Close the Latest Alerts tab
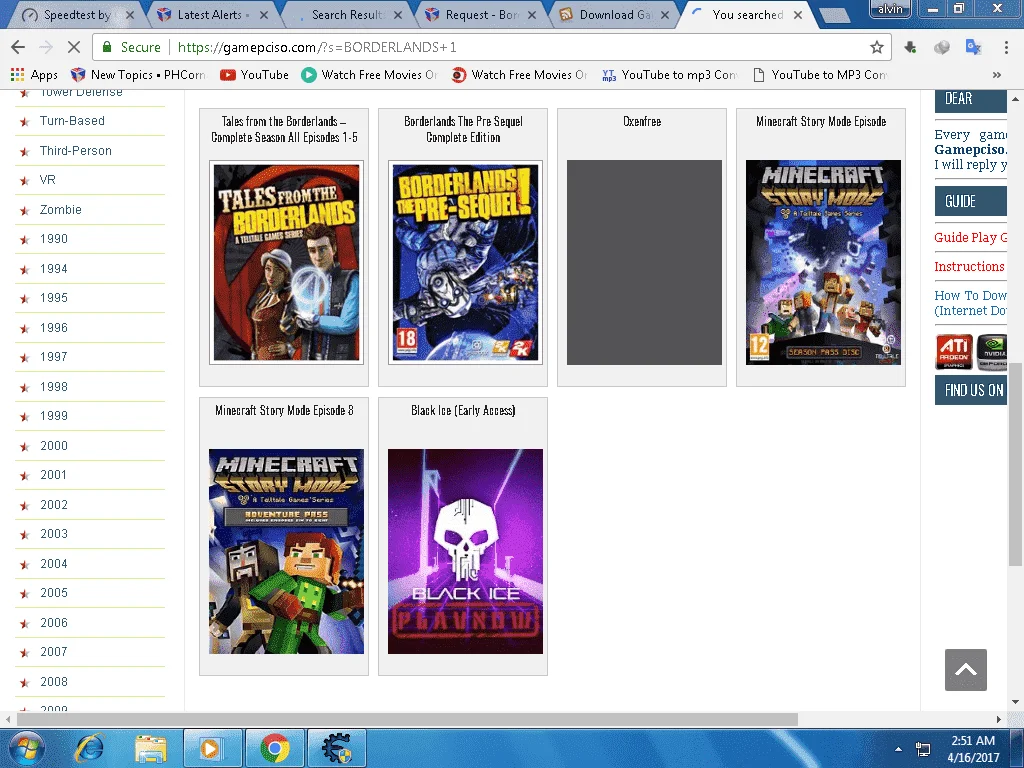This screenshot has height=768, width=1024. tap(264, 14)
